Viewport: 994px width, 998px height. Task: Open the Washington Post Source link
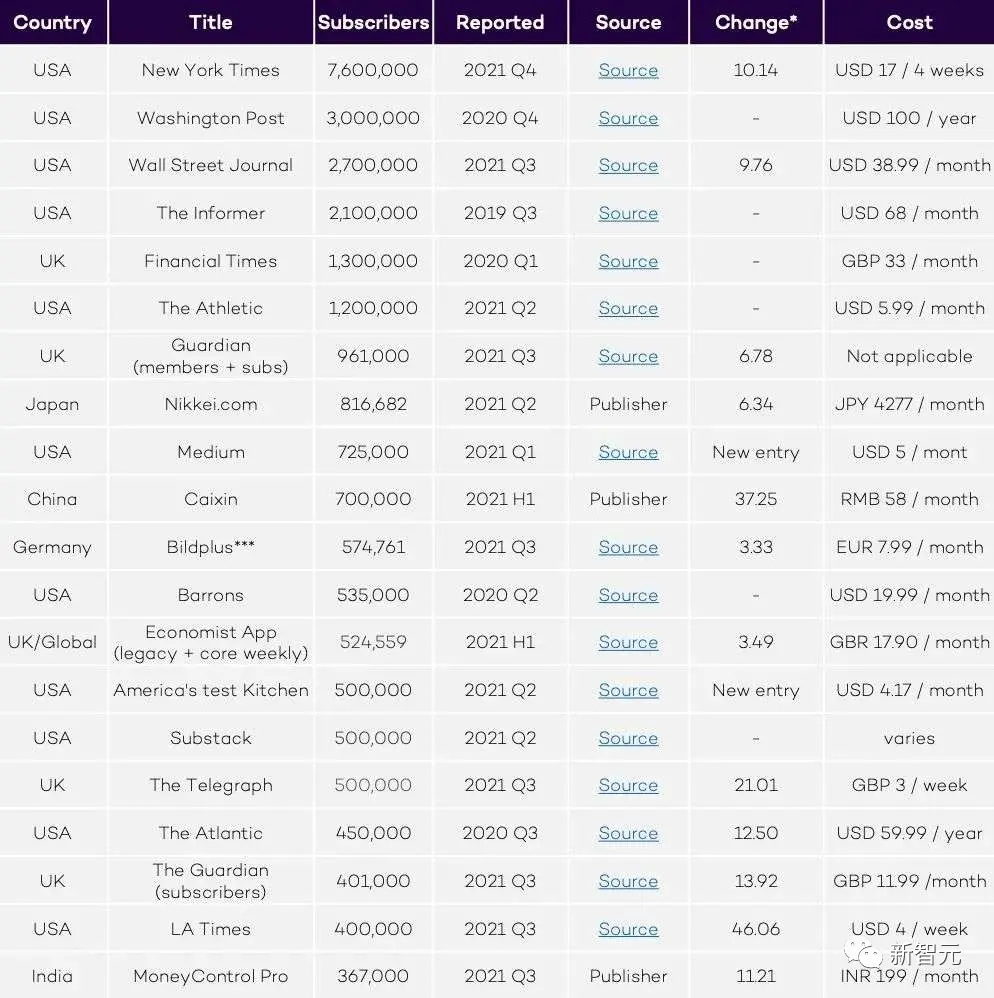628,118
